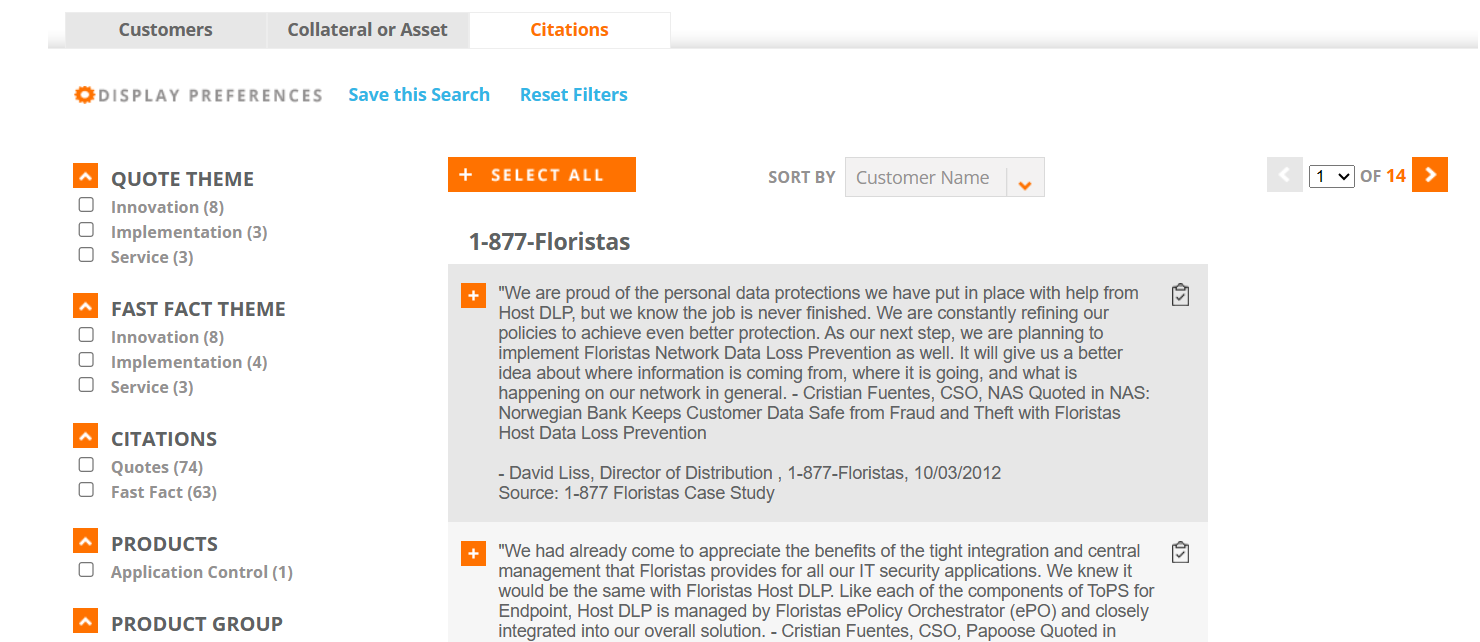Collapse the Quote Theme filter section
This screenshot has width=1480, height=642.
point(85,177)
